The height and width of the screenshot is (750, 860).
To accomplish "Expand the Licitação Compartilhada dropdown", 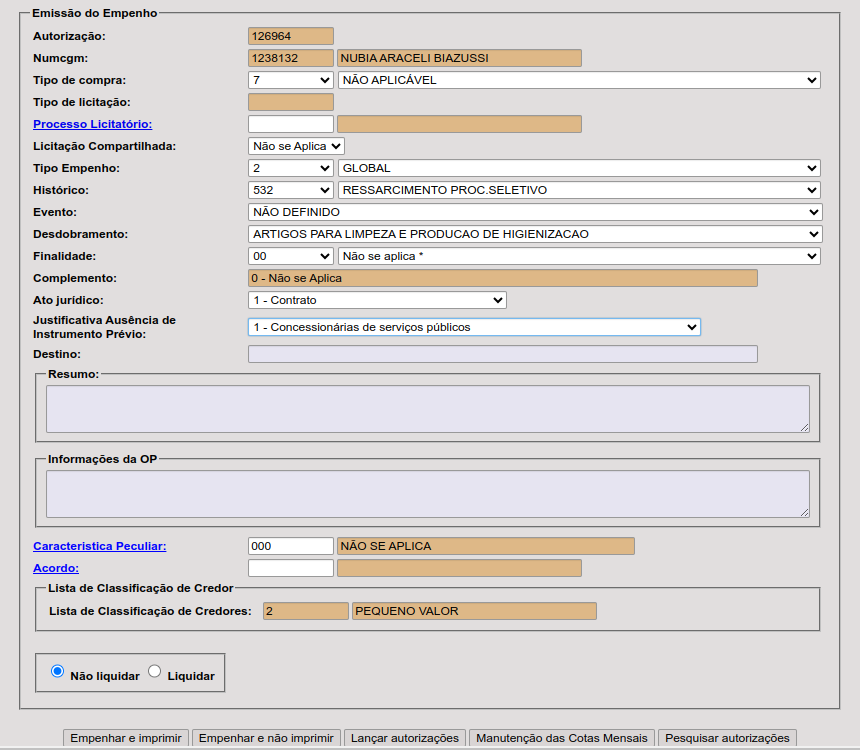I will click(297, 146).
